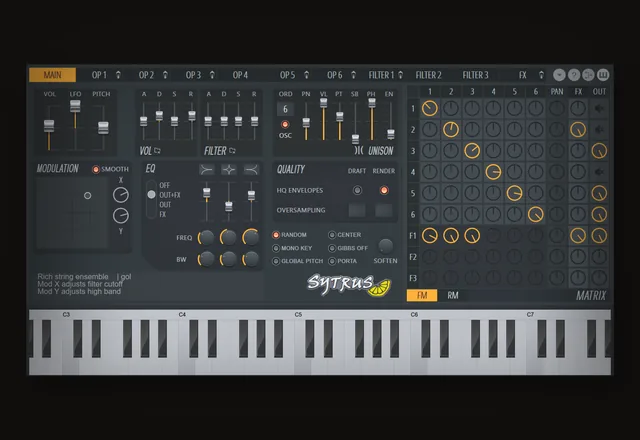The image size is (640, 440).
Task: Click the LFO slider handle
Action: click(75, 106)
